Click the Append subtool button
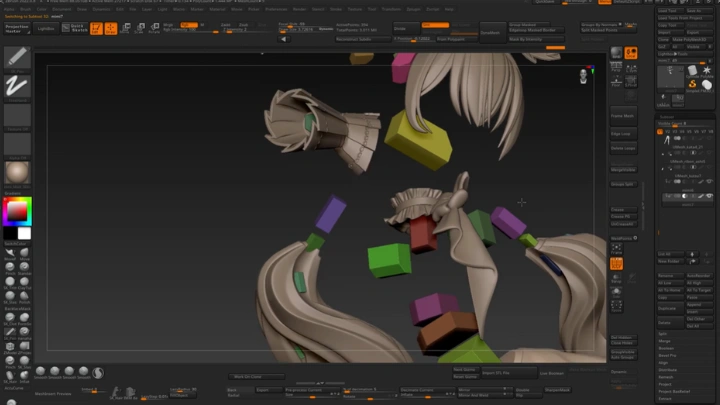Screen dimensions: 720x405 (699, 304)
